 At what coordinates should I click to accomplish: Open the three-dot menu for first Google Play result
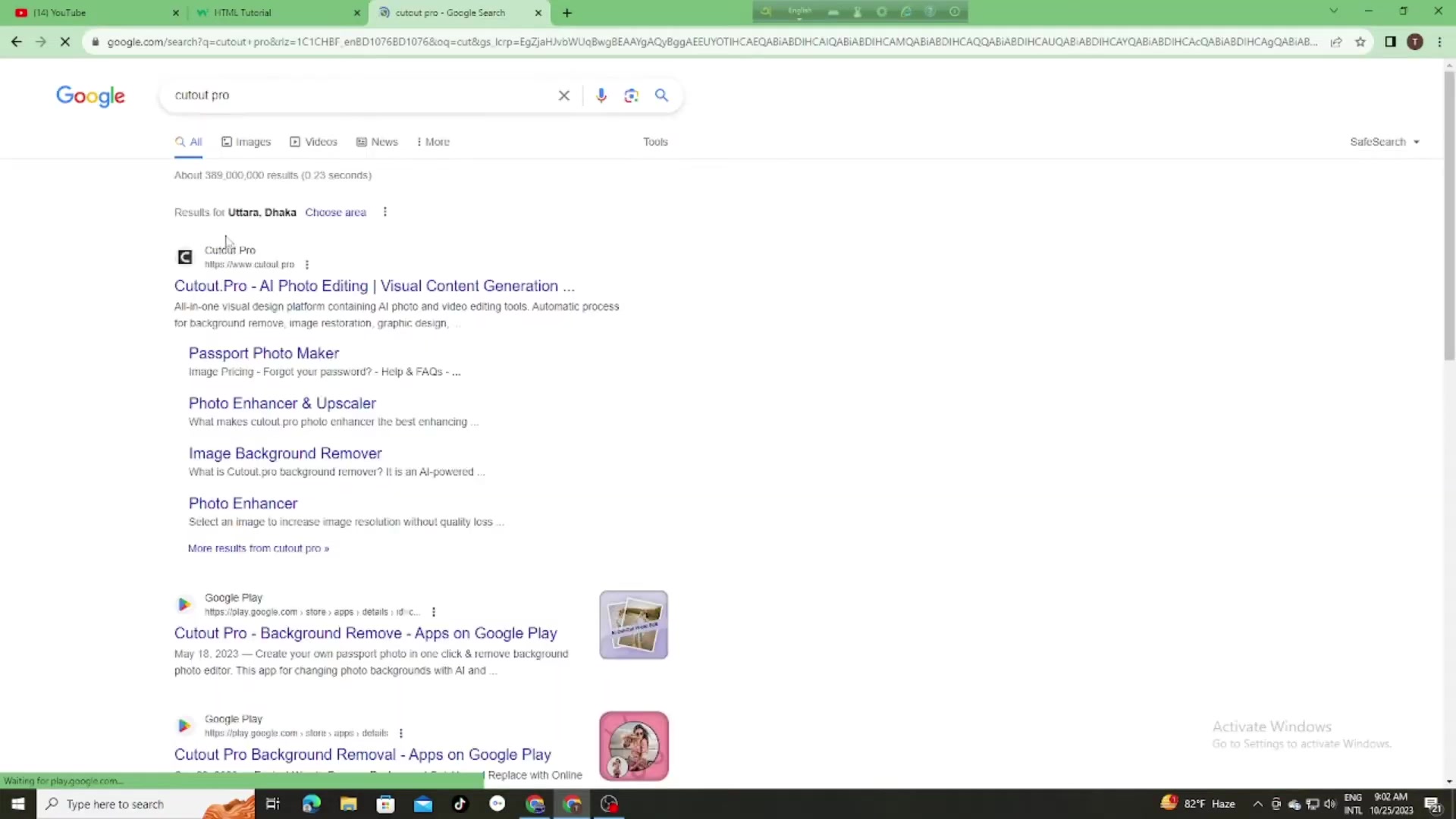pyautogui.click(x=434, y=612)
